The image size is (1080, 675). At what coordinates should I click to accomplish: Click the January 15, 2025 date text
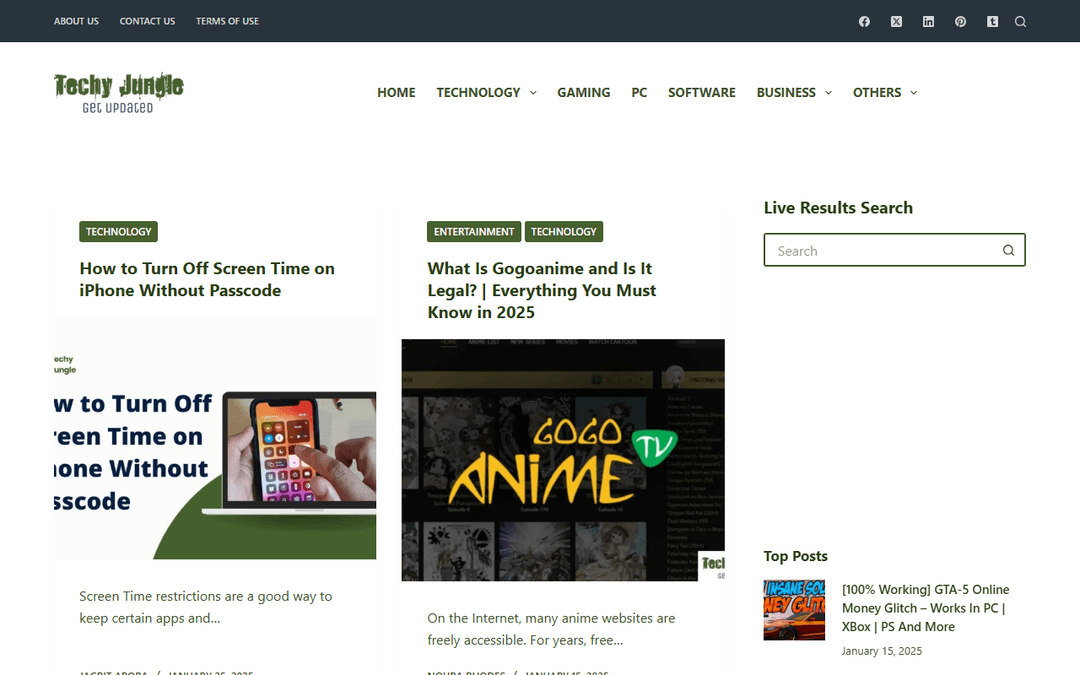pos(882,651)
